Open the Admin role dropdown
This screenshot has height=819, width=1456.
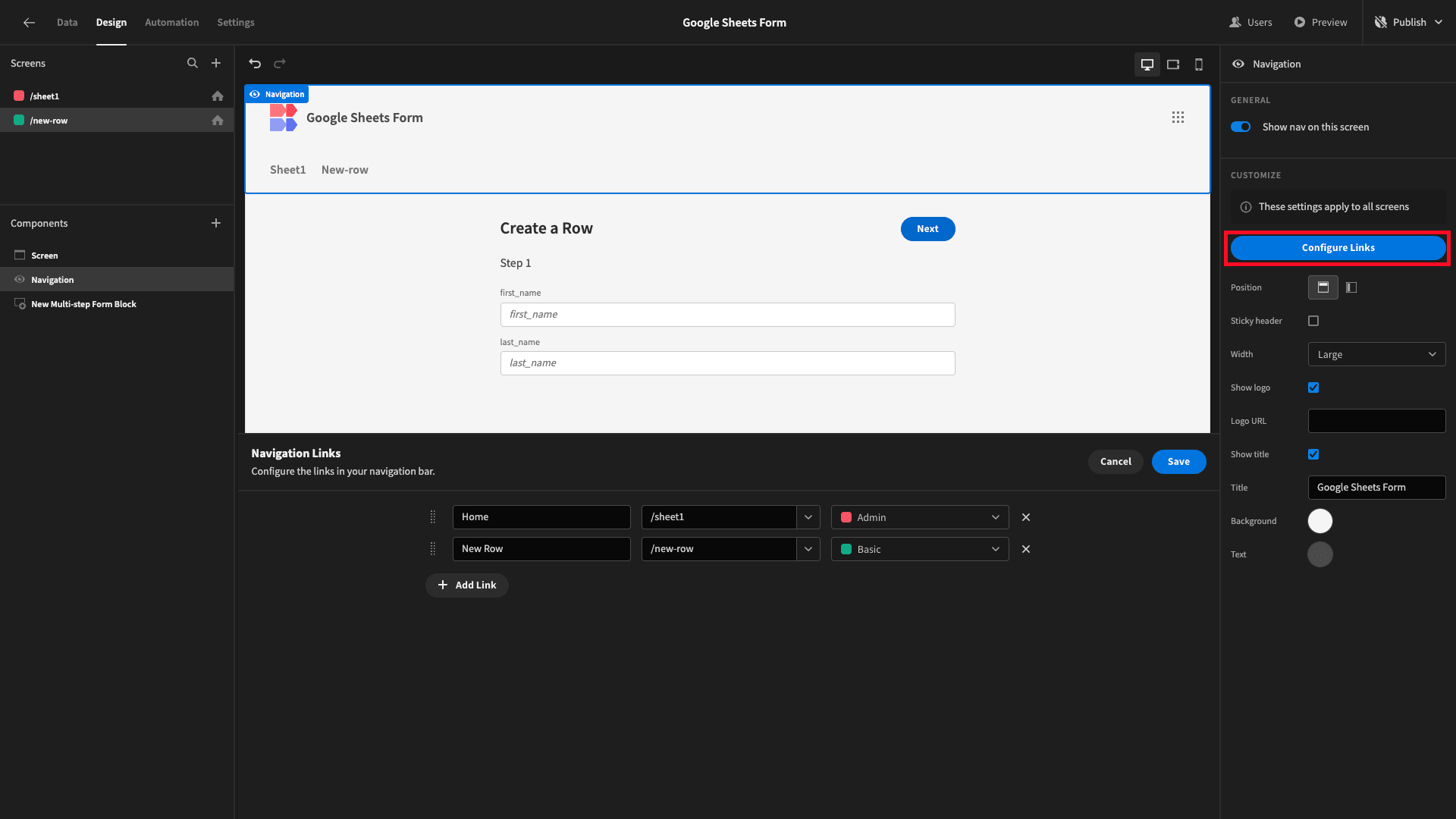(920, 517)
